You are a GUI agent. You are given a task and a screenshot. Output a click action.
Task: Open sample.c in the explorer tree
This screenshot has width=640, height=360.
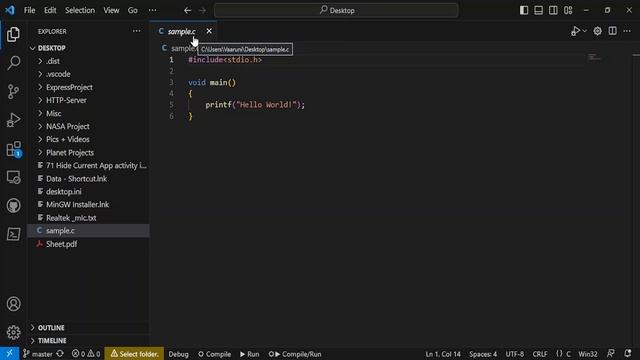point(88,231)
